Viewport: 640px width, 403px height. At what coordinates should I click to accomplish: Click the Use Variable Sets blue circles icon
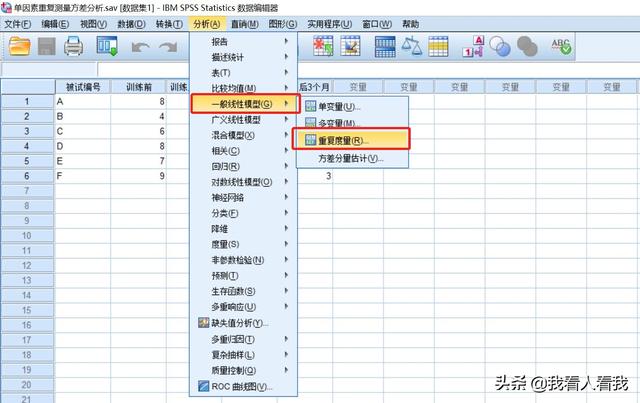pyautogui.click(x=500, y=46)
